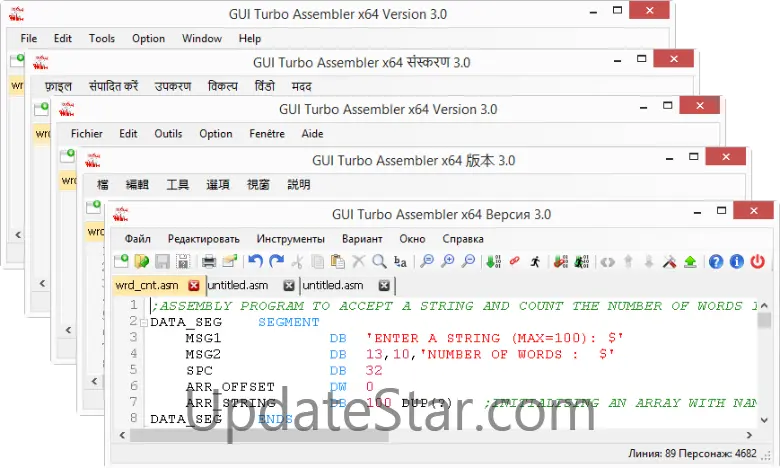Viewport: 780px width, 468px height.
Task: Open the 視窗 menu in Chinese window
Action: tap(258, 185)
